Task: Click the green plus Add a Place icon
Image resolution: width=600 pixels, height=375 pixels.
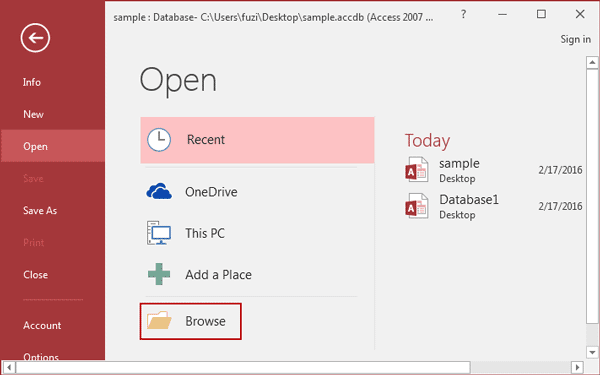Action: pos(159,274)
